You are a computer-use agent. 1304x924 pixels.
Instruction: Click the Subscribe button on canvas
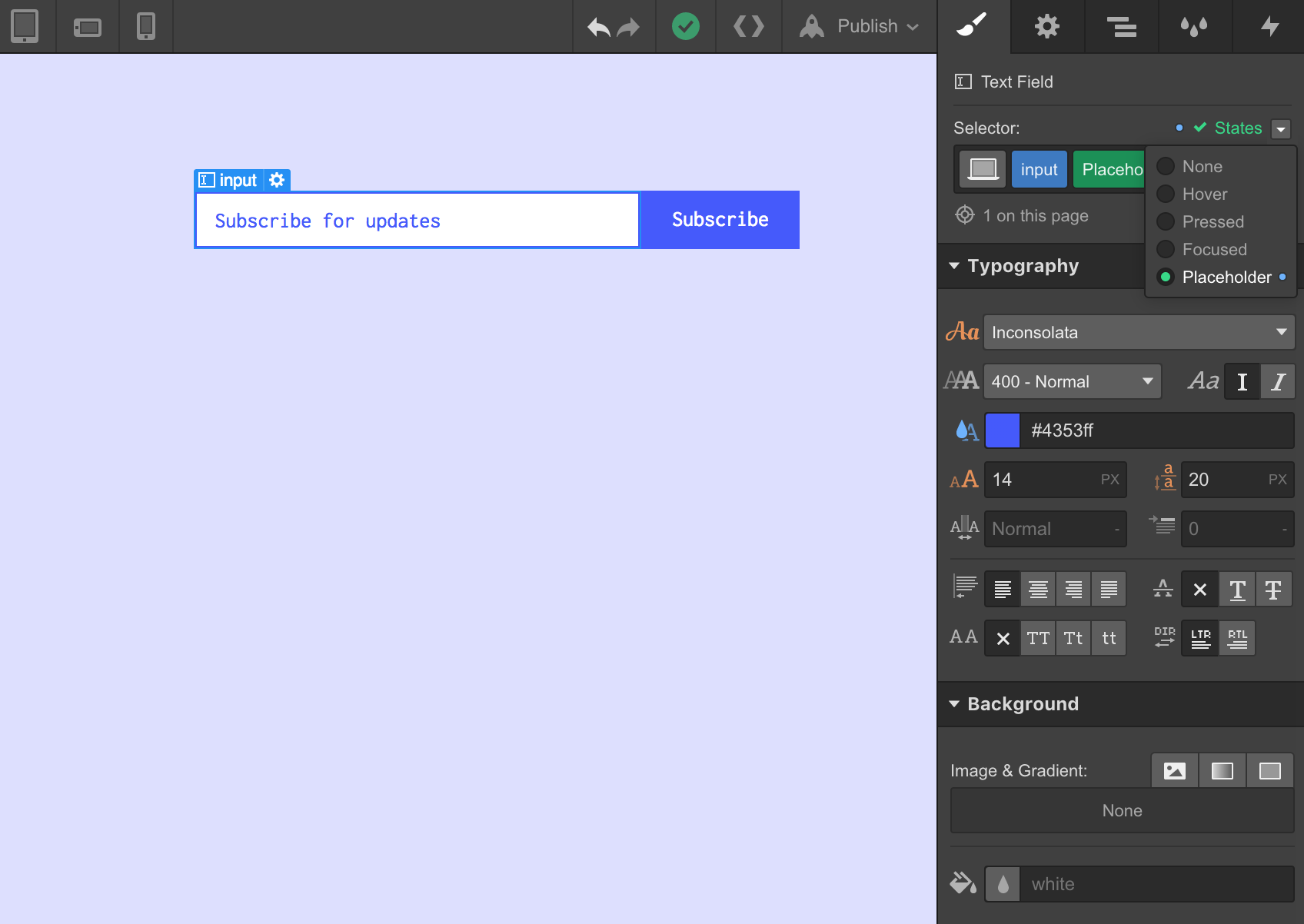click(719, 219)
